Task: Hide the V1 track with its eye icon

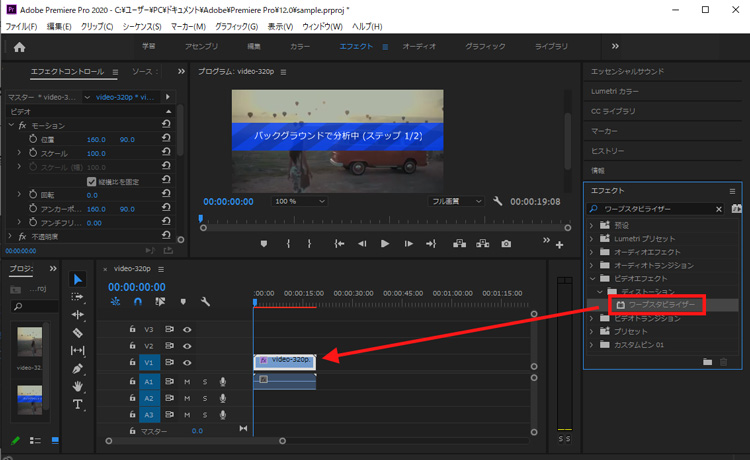Action: point(187,363)
